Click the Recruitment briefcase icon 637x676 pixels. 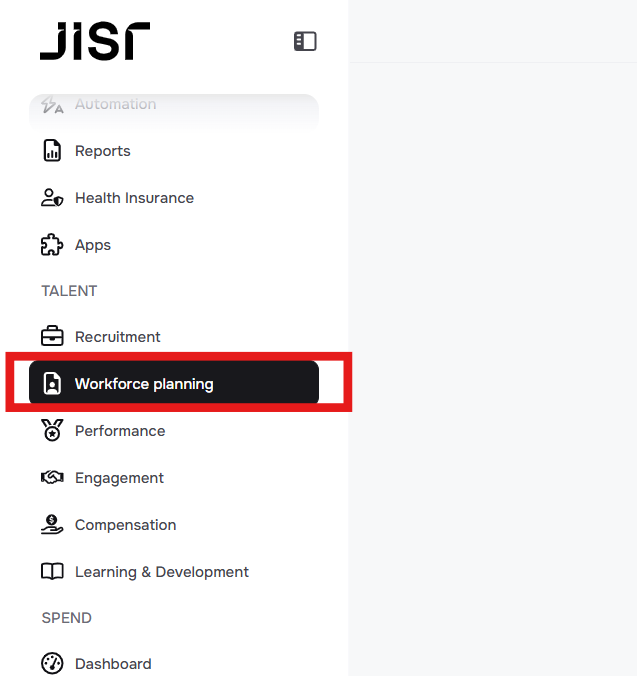(x=52, y=336)
